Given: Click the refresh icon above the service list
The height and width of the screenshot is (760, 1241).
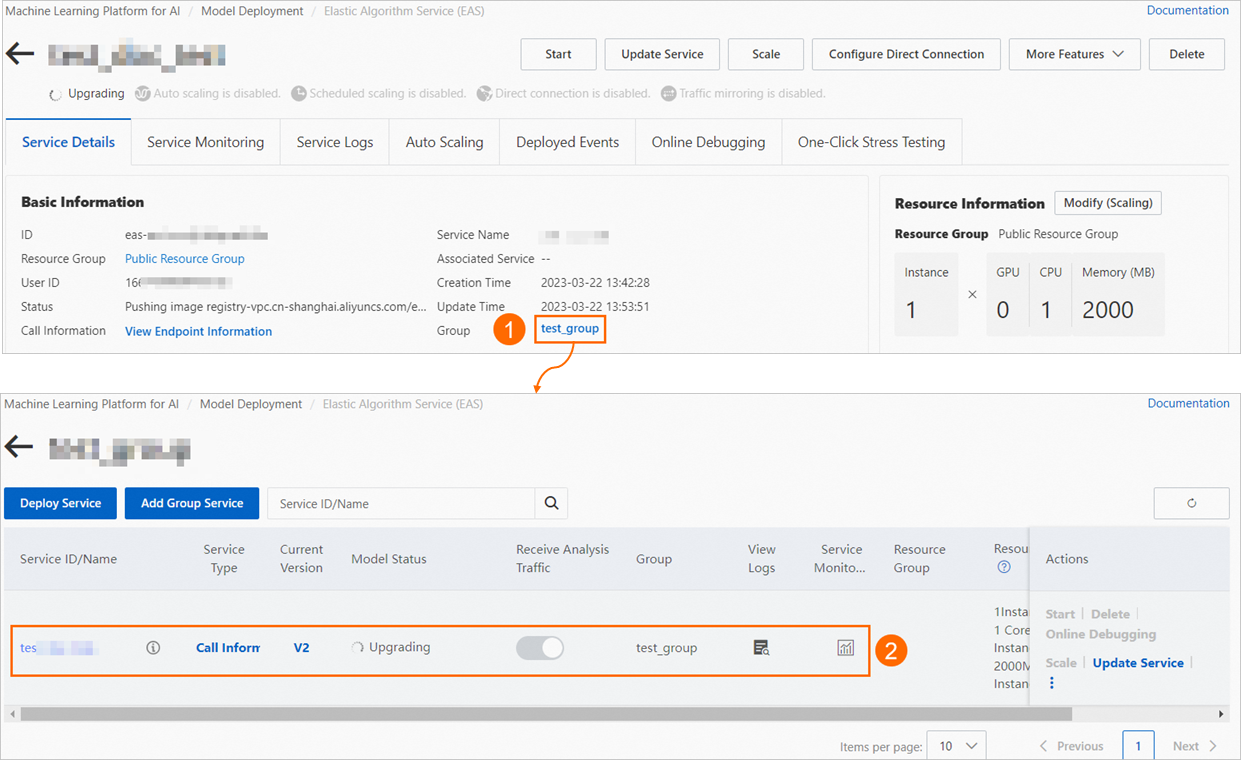Looking at the screenshot, I should [1191, 503].
